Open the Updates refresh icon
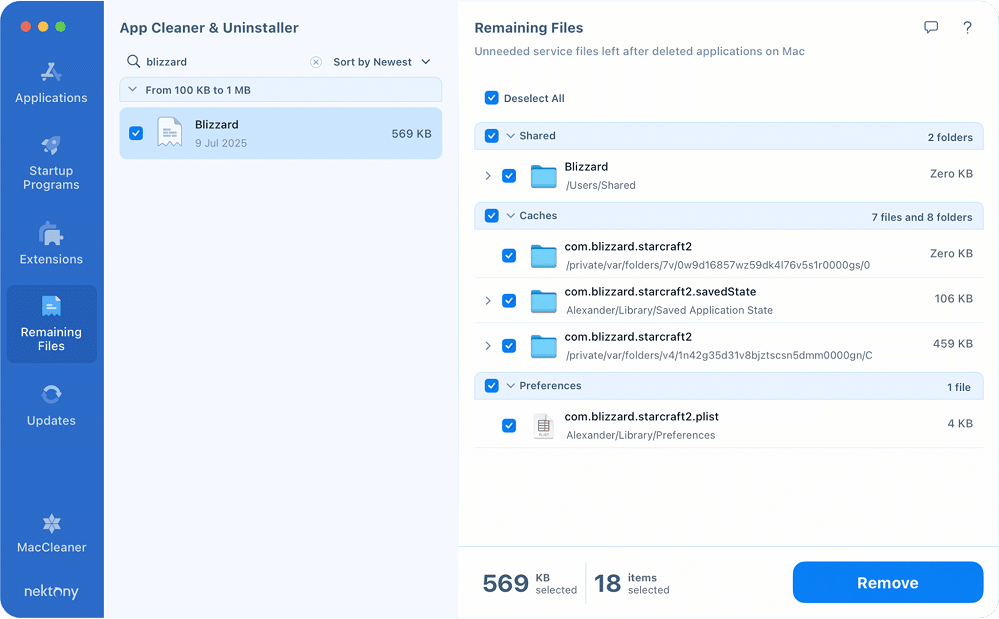Screen dimensions: 999x619 [x=51, y=395]
